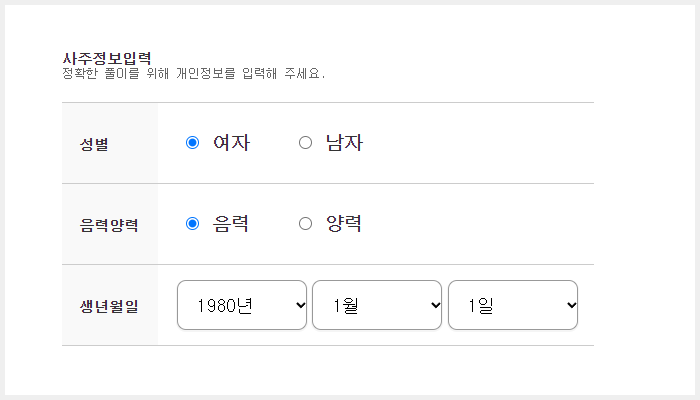700x400 pixels.
Task: Click the subtitle text 정확한 풀이를 위해
Action: point(116,73)
